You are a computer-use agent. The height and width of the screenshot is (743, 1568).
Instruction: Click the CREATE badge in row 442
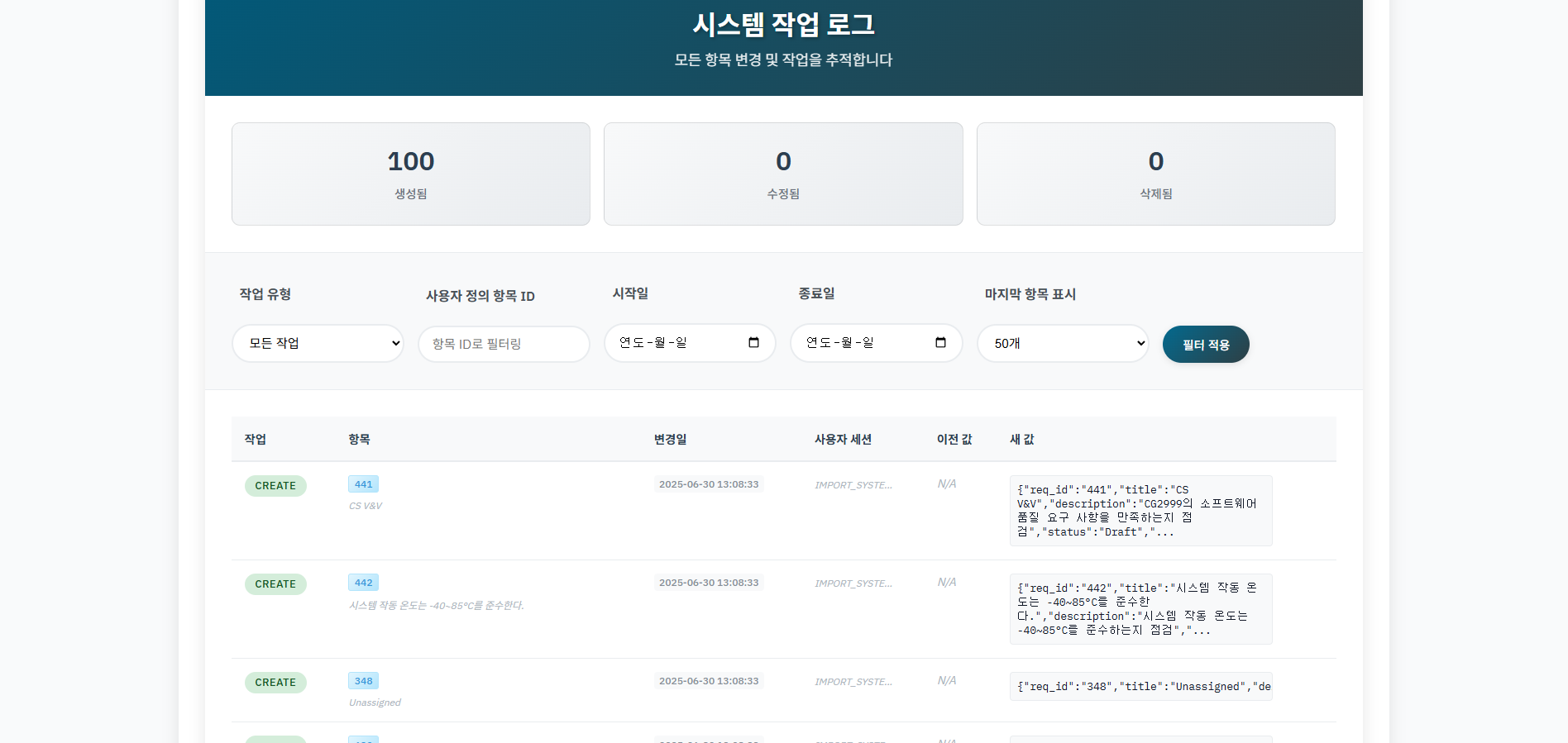click(x=275, y=584)
